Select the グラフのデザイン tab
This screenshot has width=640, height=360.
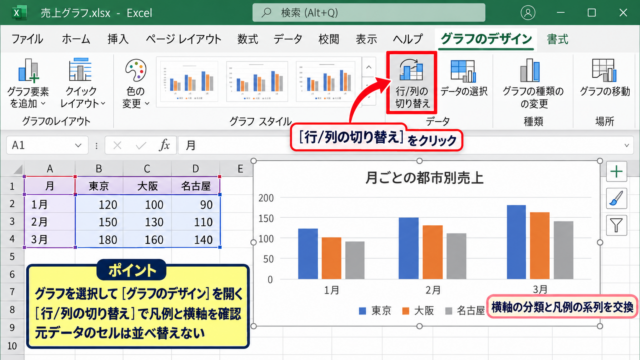(x=486, y=39)
